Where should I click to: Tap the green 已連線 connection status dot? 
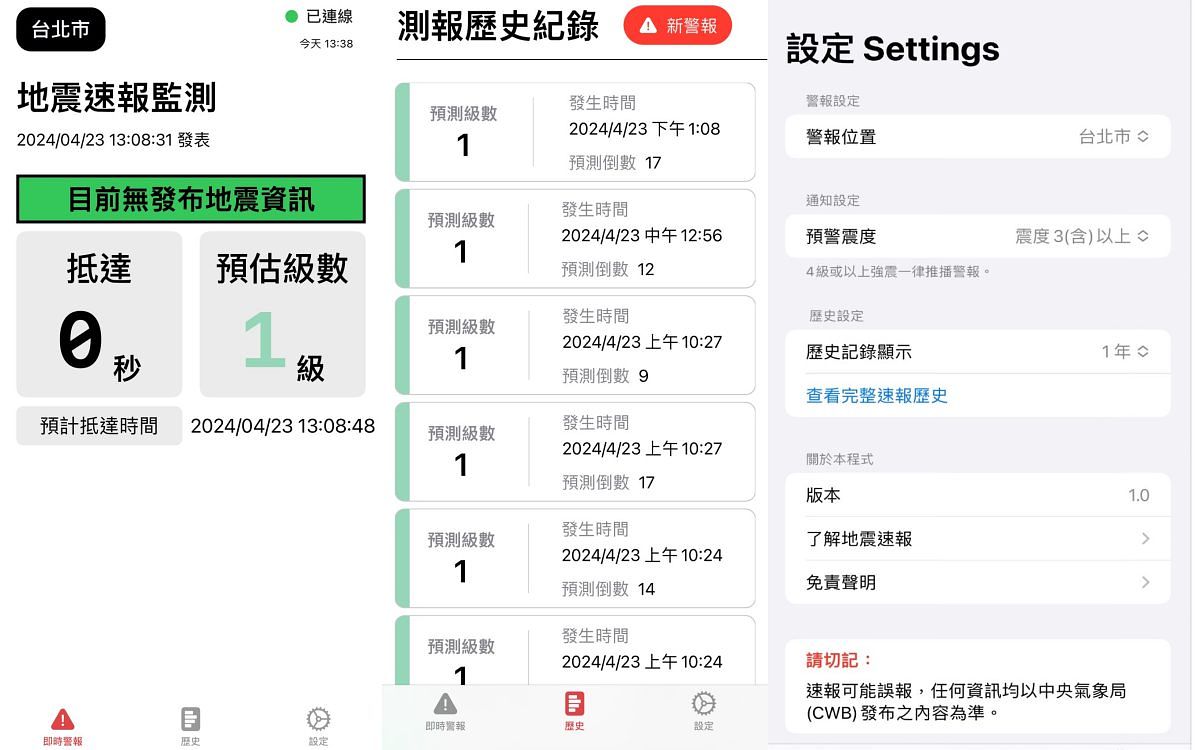pyautogui.click(x=292, y=16)
